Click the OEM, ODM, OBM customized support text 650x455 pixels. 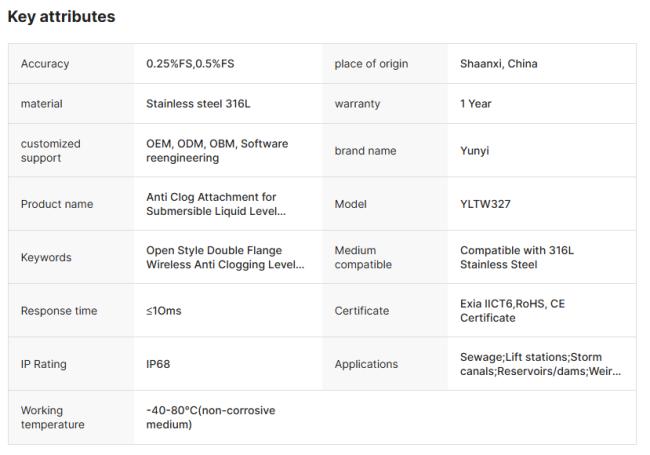point(217,151)
